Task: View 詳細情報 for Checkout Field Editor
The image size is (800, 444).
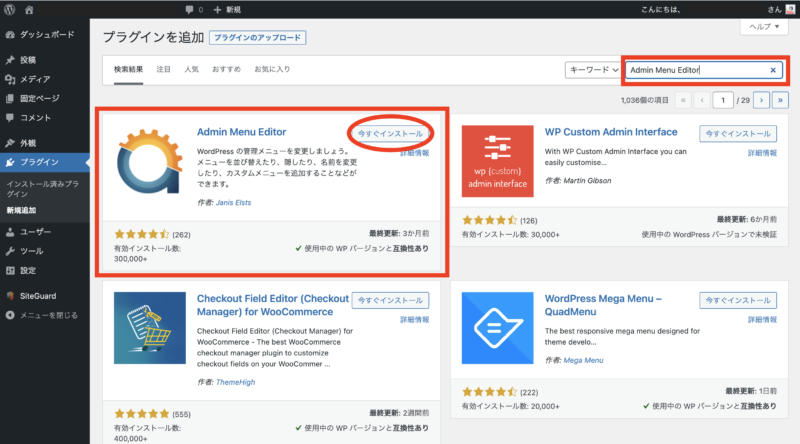Action: 414,320
